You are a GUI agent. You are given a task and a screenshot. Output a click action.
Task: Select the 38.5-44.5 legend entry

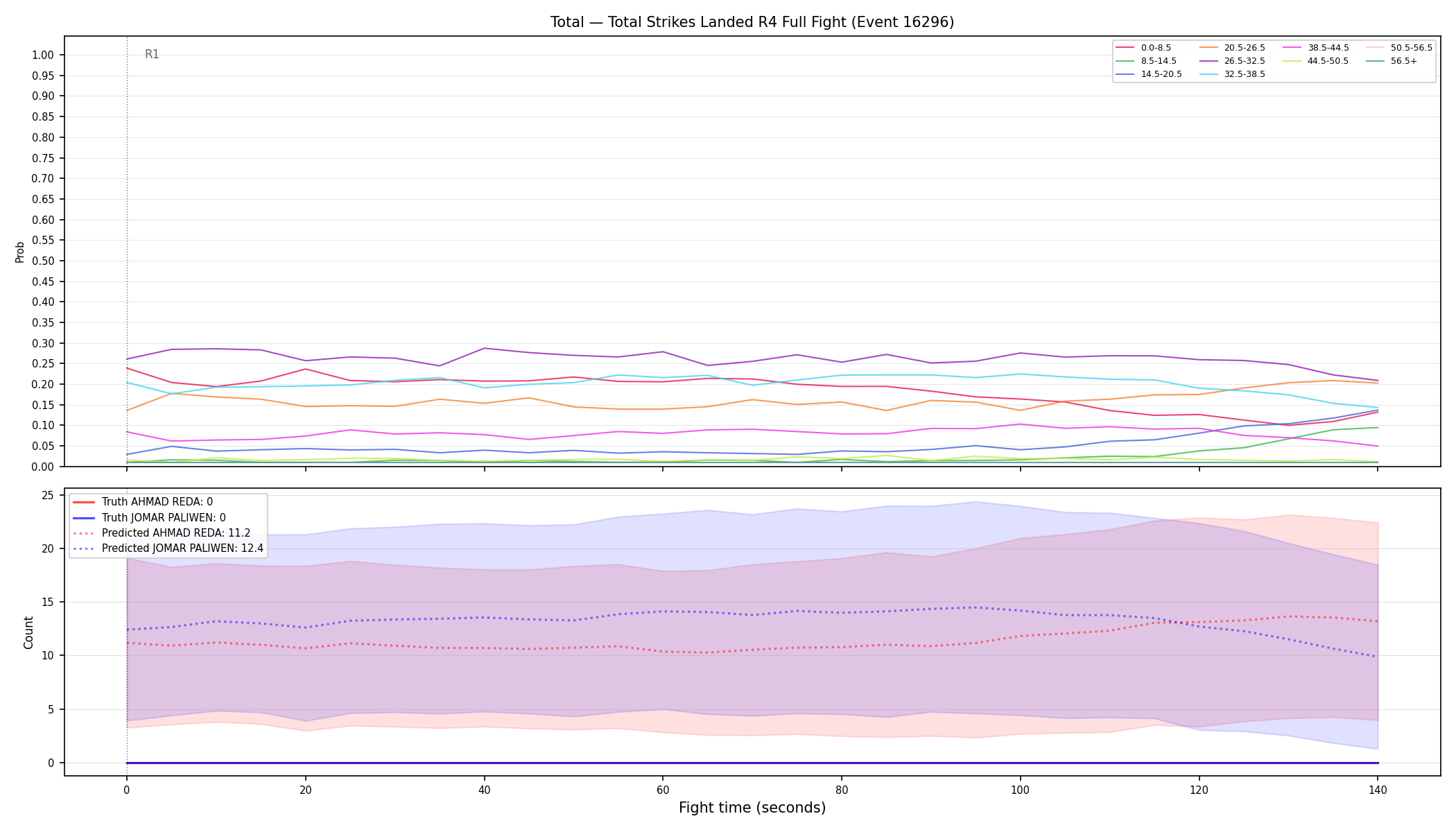1316,48
